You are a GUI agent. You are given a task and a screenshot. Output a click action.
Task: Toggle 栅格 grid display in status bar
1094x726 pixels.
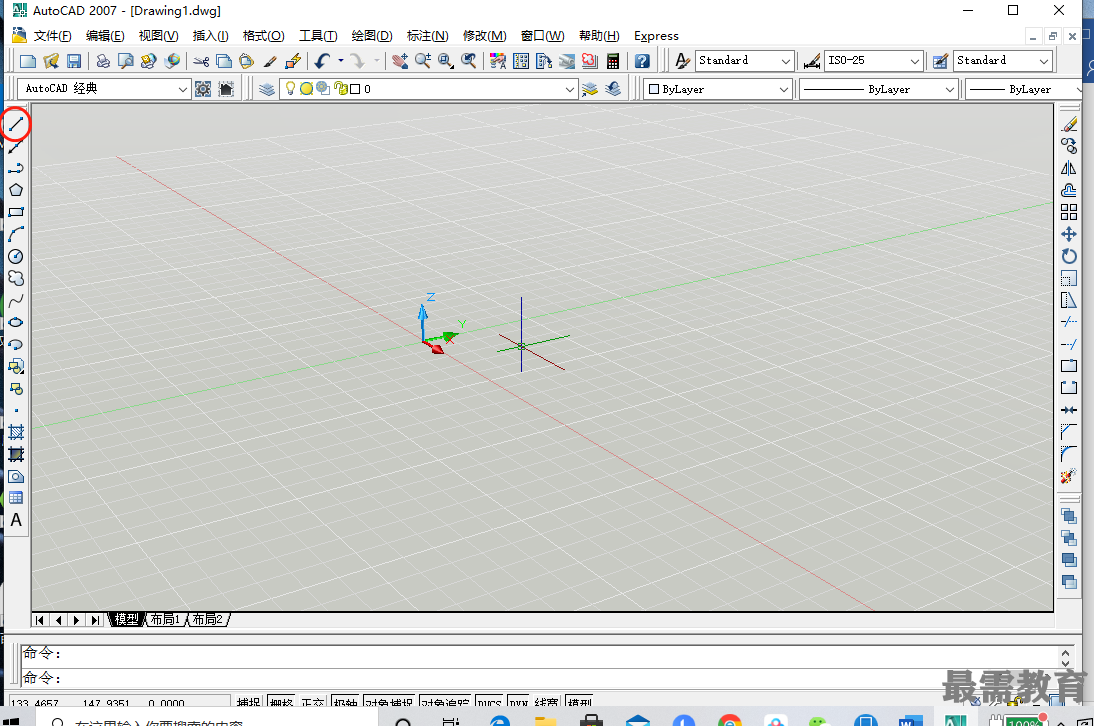click(x=281, y=702)
